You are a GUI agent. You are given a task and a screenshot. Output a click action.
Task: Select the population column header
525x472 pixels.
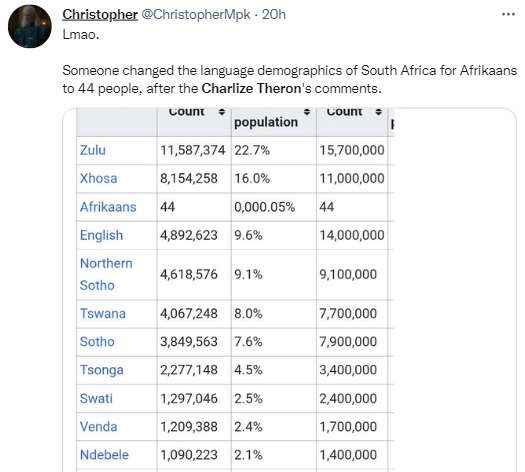[266, 122]
